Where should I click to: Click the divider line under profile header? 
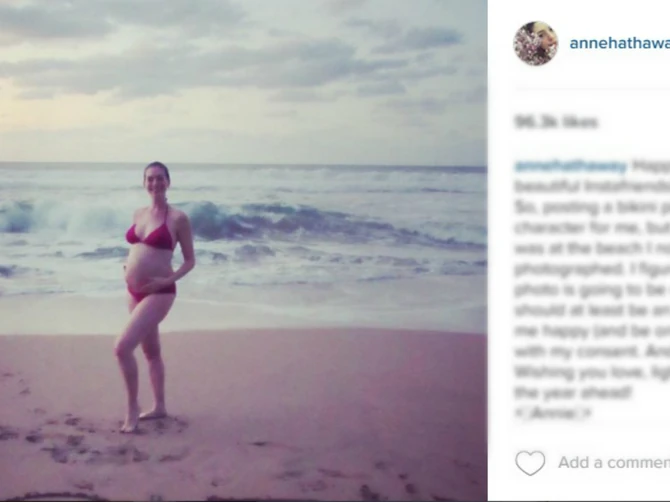tap(592, 88)
